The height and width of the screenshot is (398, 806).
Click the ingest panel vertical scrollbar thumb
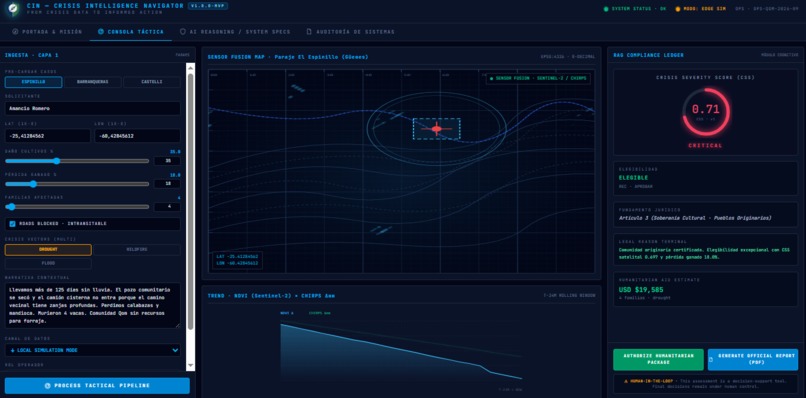[x=191, y=202]
